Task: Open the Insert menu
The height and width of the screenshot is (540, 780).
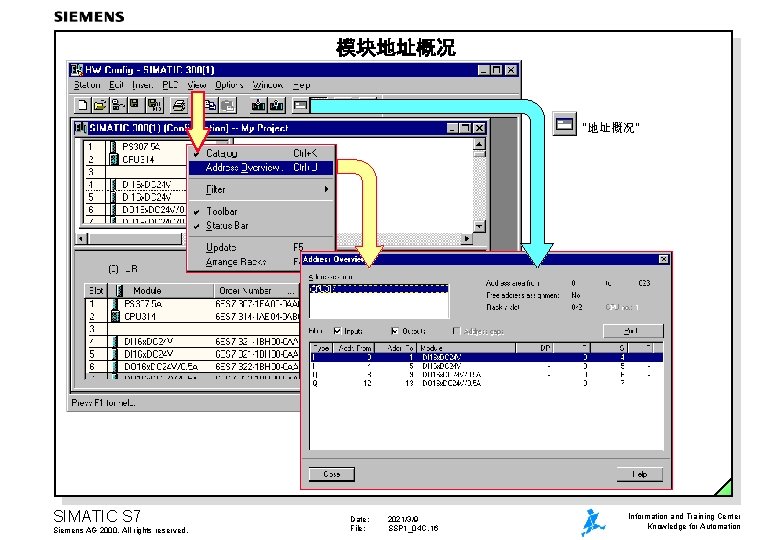Action: (143, 85)
